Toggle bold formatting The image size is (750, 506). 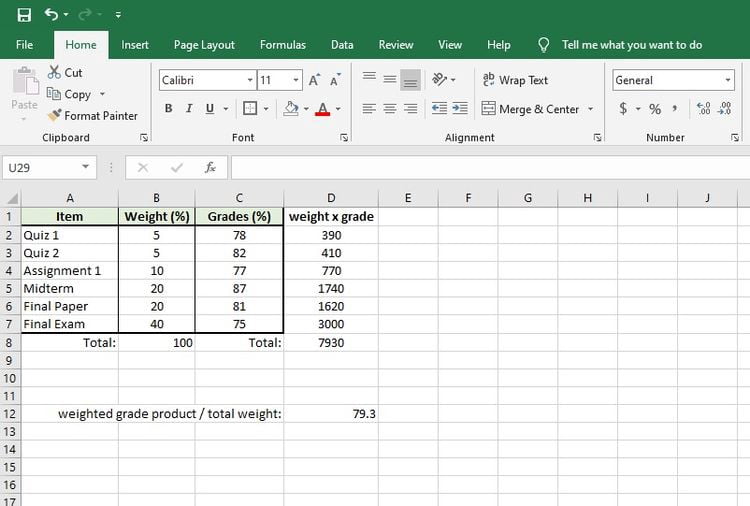tap(168, 109)
